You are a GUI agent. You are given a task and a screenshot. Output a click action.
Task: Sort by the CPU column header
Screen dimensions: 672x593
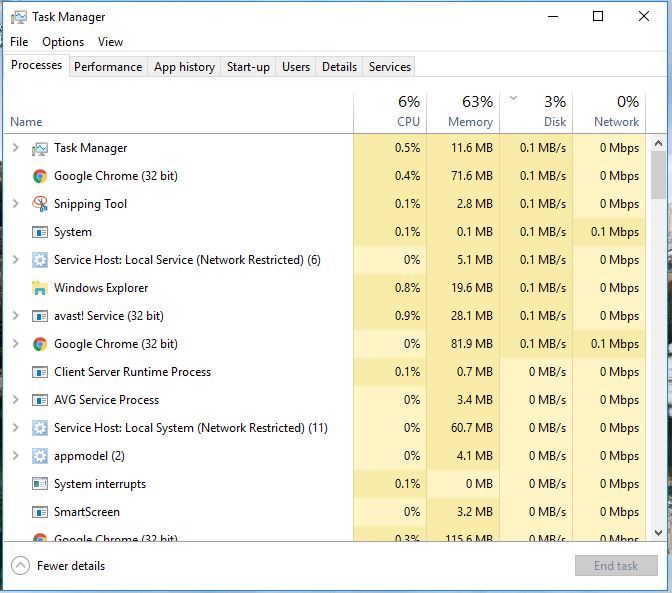pos(390,112)
